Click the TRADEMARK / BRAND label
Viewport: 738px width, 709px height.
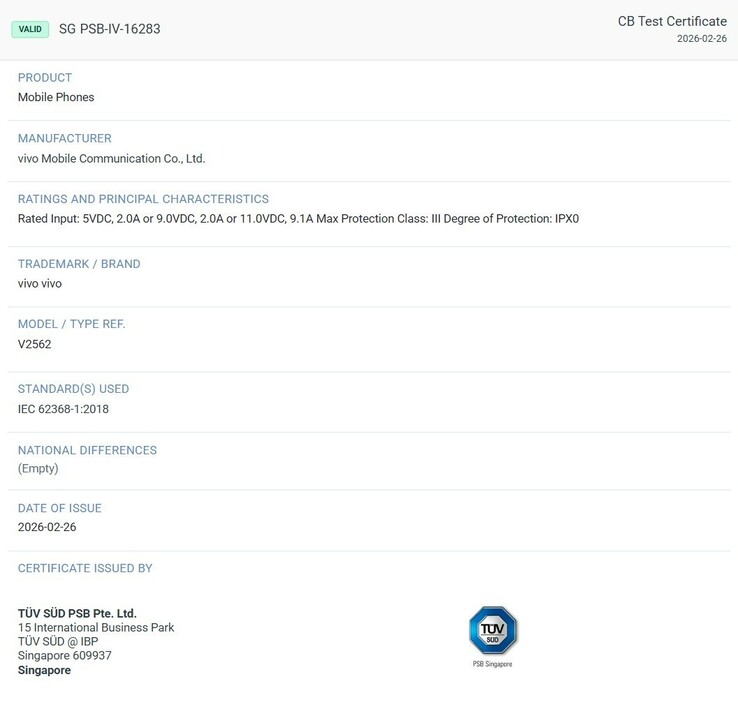pyautogui.click(x=79, y=264)
